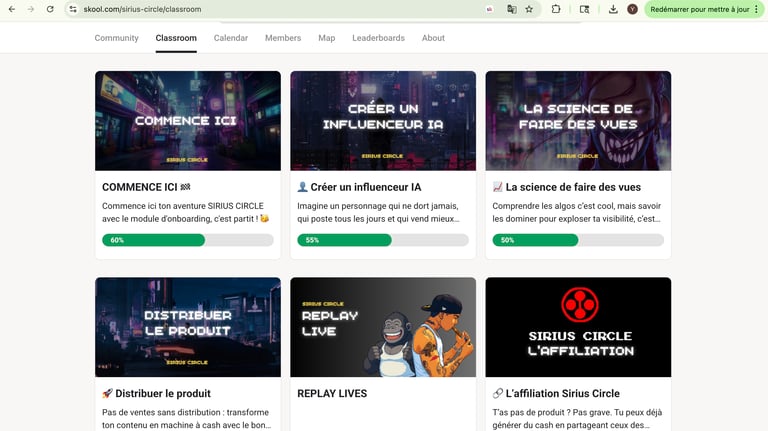
Task: Click the browser forward arrow
Action: coord(31,9)
